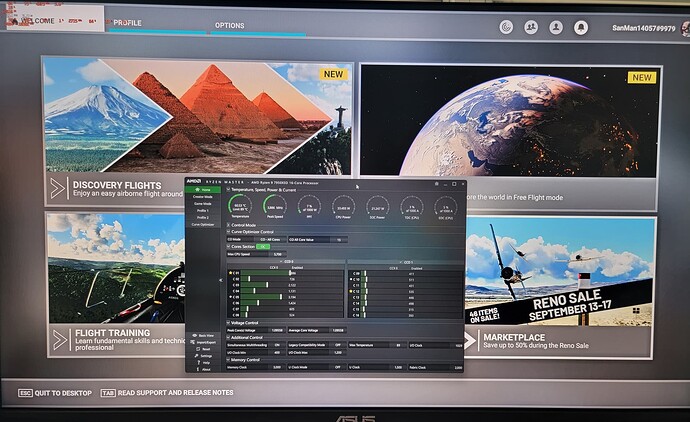
Task: Click the SOC Power gauge dial
Action: pyautogui.click(x=378, y=207)
